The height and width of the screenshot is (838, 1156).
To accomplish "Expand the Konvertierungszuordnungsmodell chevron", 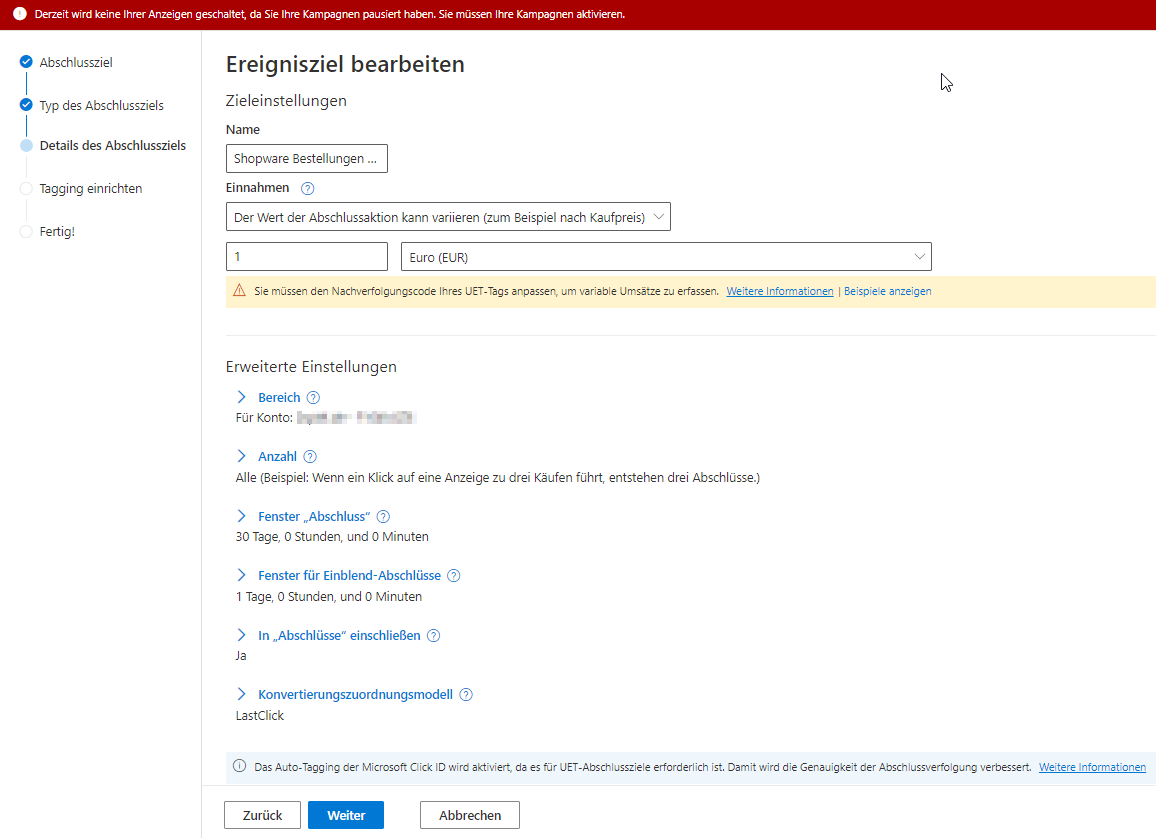I will (x=241, y=694).
